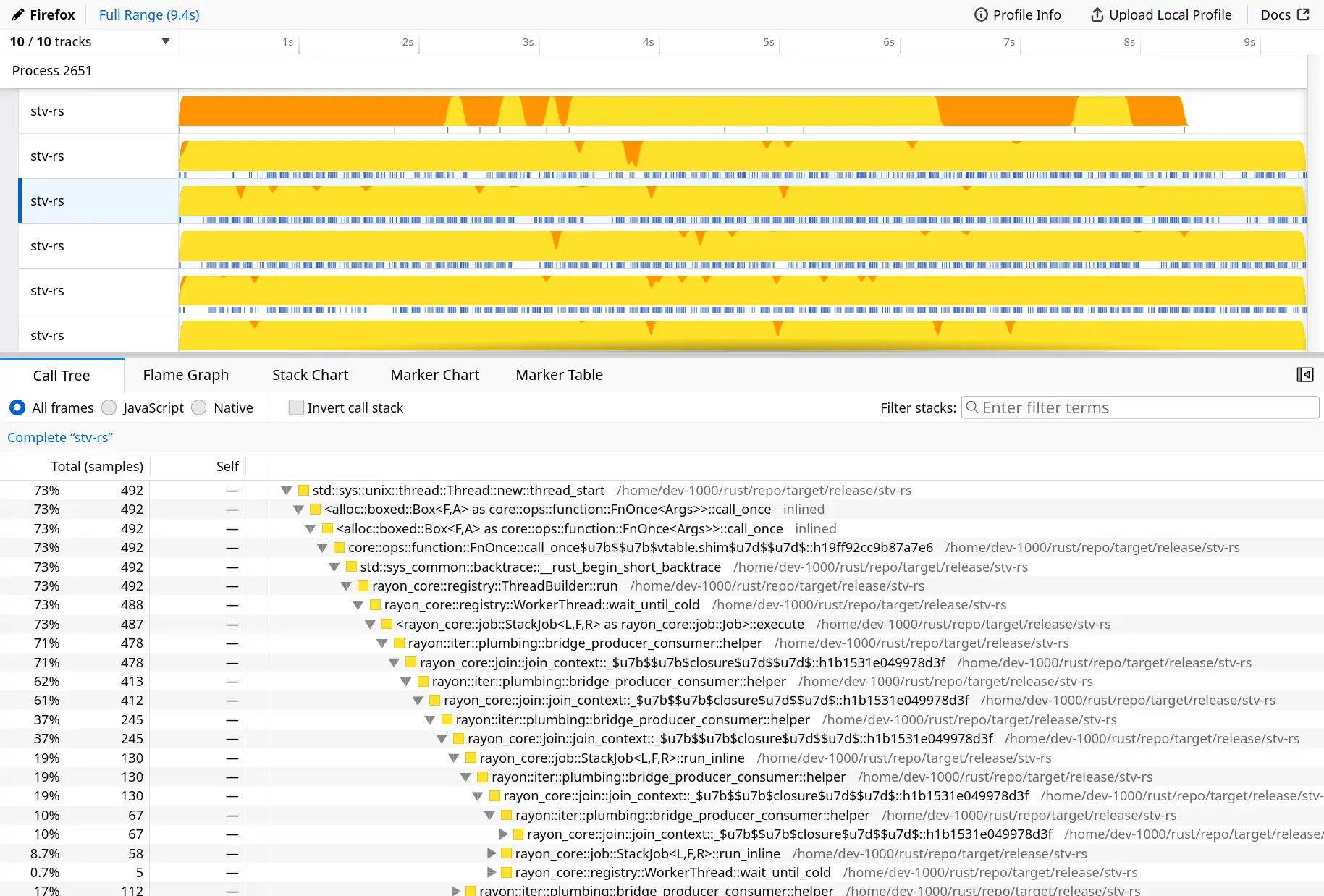
Task: Select the JavaScript frames filter
Action: [109, 407]
